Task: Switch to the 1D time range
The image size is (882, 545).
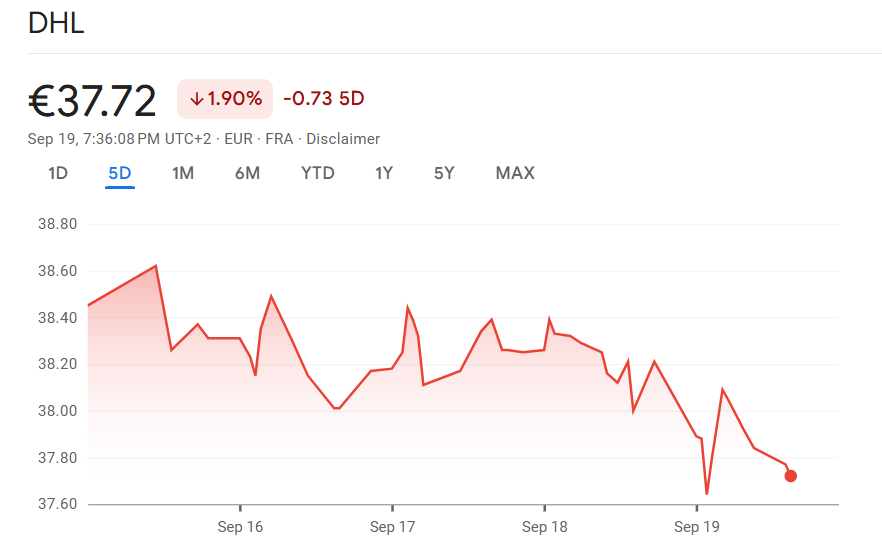Action: [58, 173]
